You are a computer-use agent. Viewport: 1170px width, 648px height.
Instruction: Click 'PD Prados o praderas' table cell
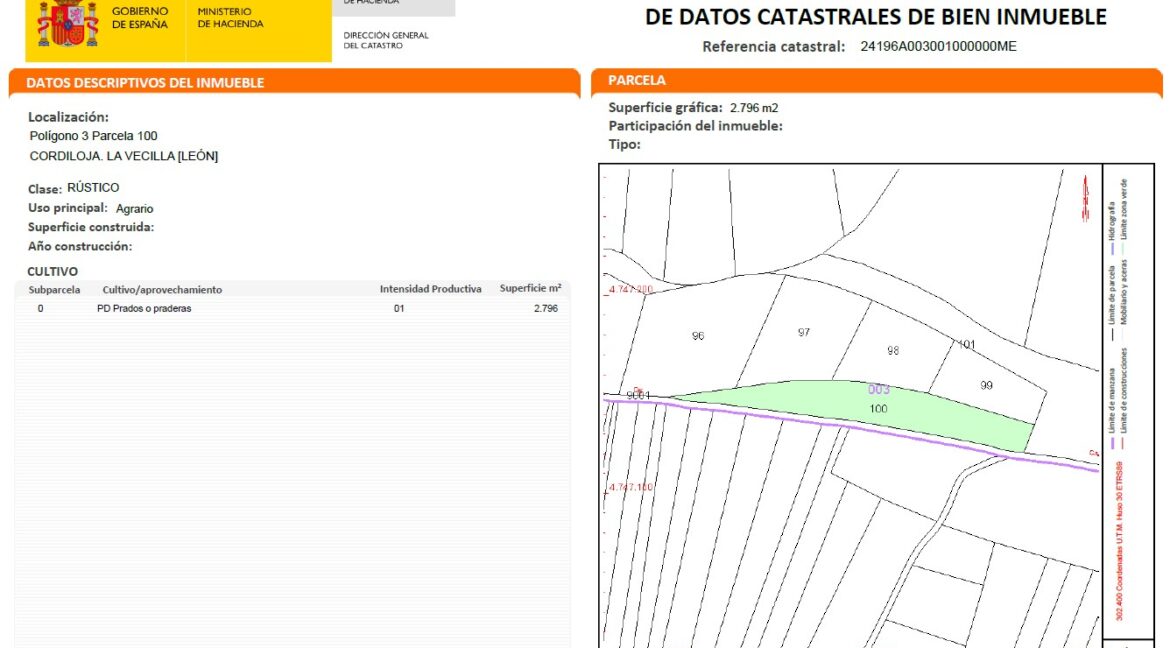(144, 308)
